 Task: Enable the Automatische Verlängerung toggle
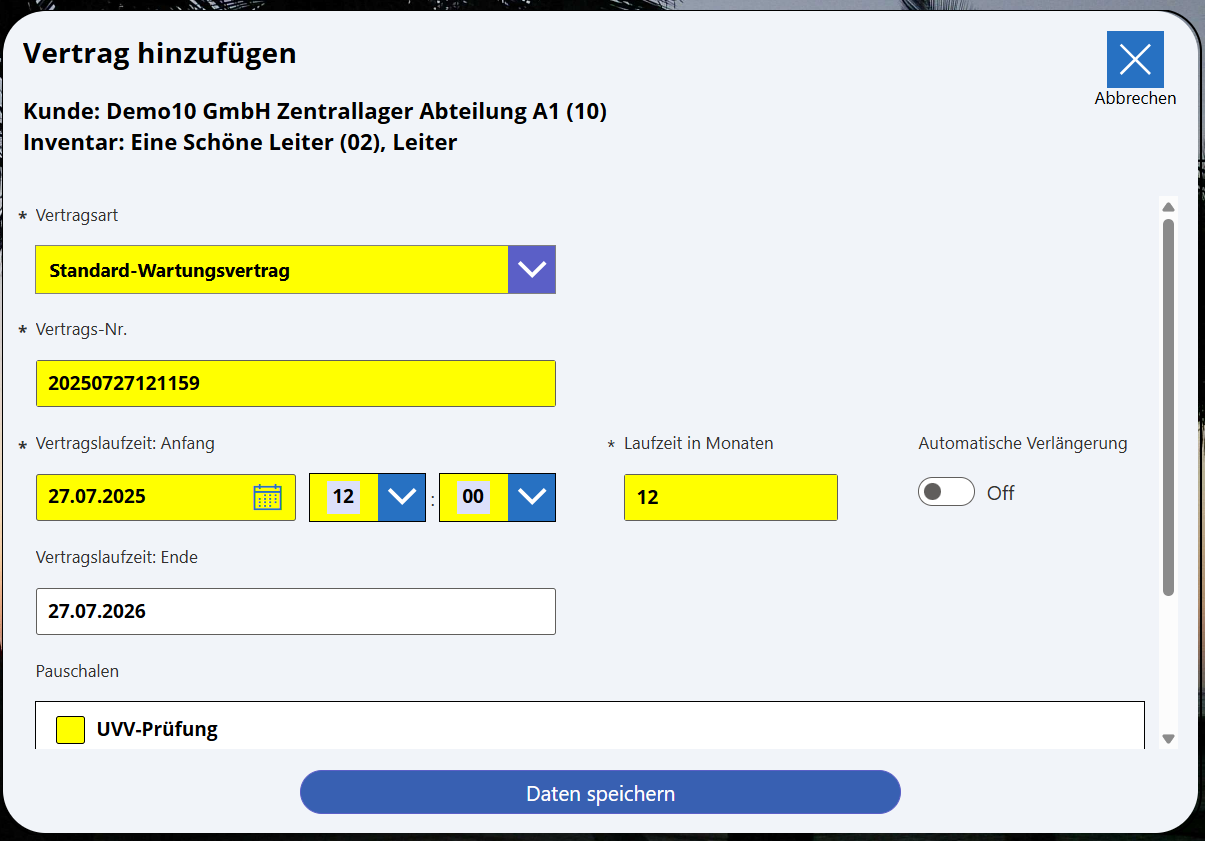945,492
